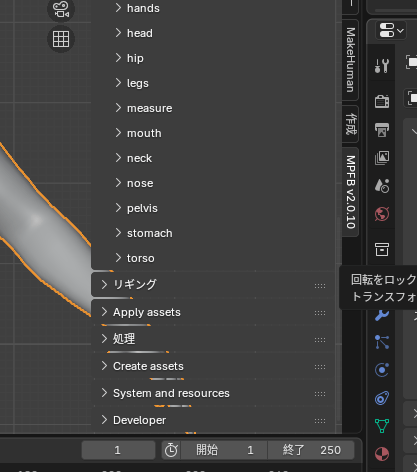The height and width of the screenshot is (472, 417).
Task: Expand the torso section
Action: (x=135, y=258)
